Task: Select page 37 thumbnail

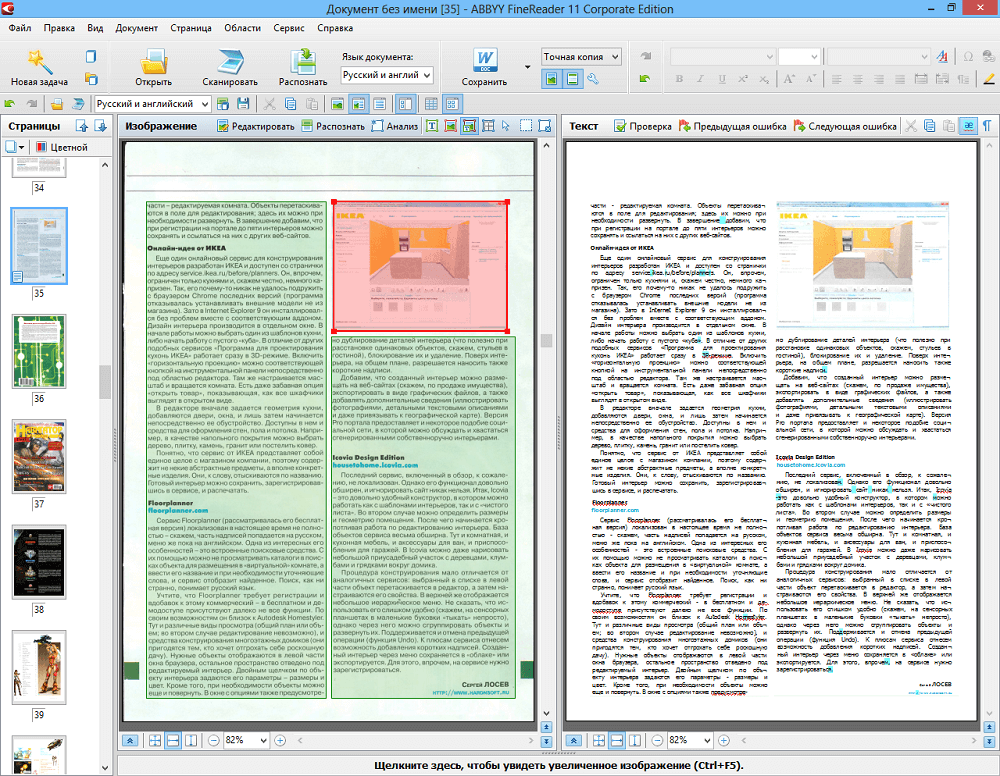Action: point(38,456)
